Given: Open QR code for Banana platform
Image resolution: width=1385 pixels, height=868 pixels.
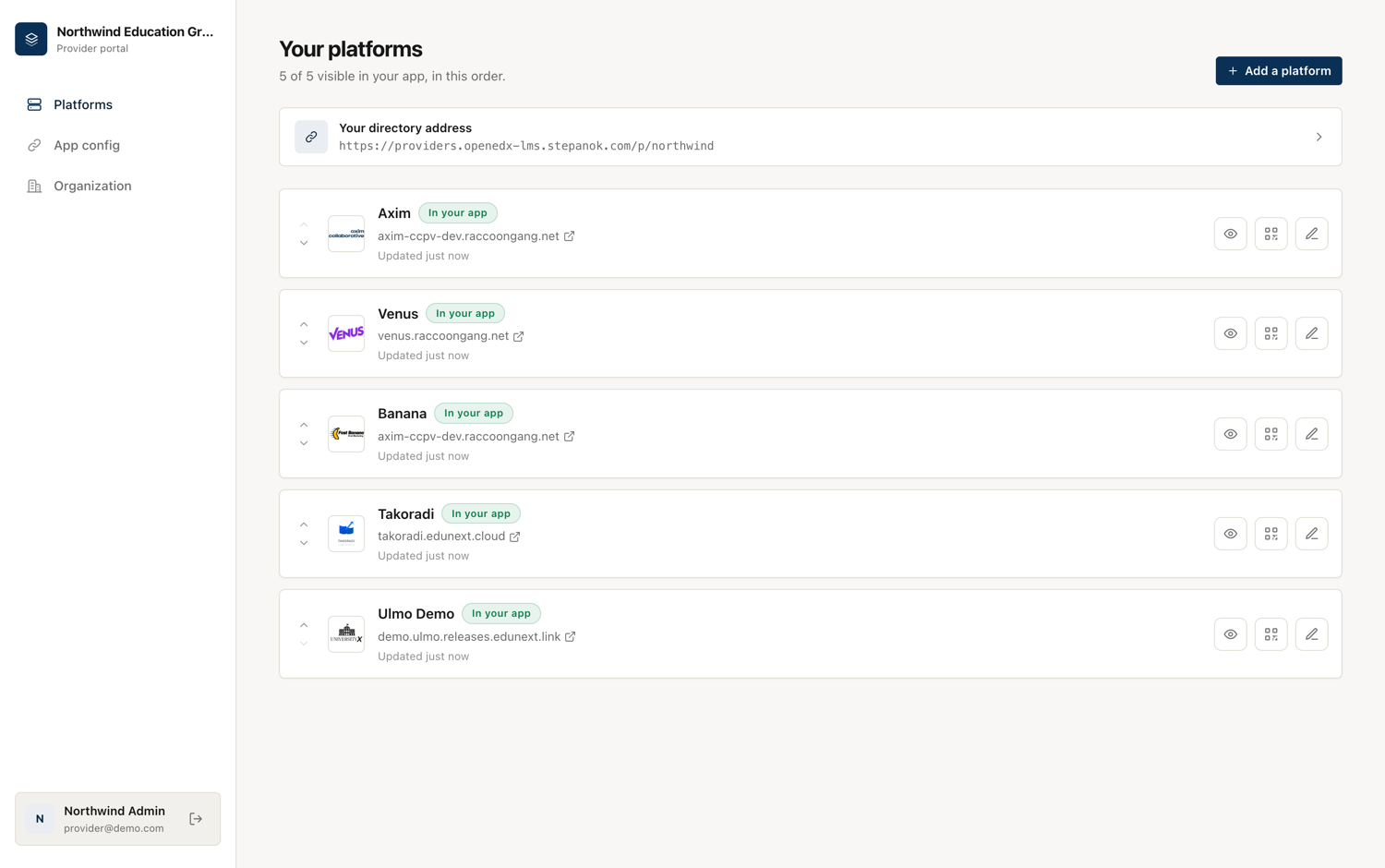Looking at the screenshot, I should pos(1271,434).
